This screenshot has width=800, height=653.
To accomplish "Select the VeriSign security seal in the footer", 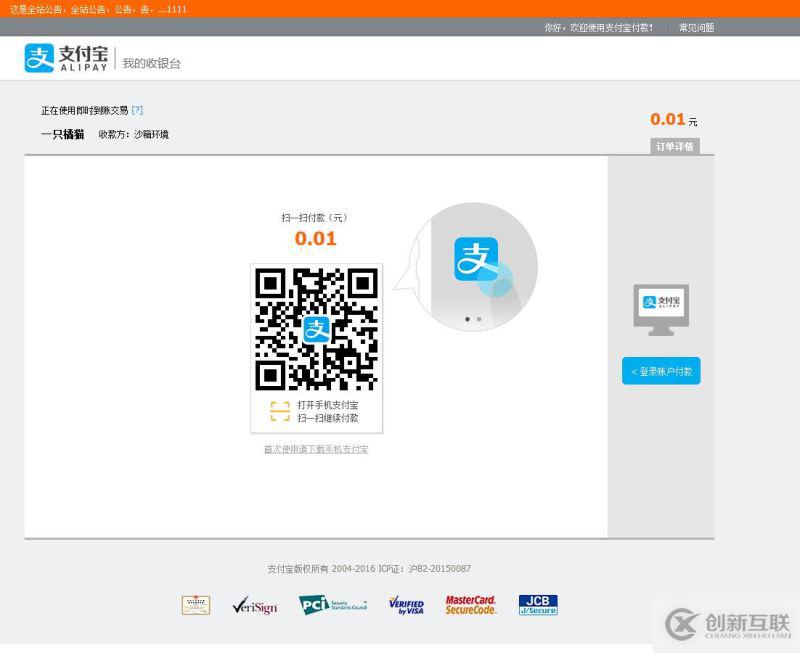I will pos(256,605).
